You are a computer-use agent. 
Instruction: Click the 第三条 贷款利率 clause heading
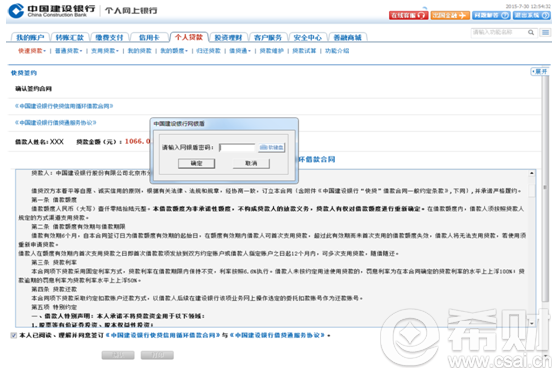tap(54, 262)
